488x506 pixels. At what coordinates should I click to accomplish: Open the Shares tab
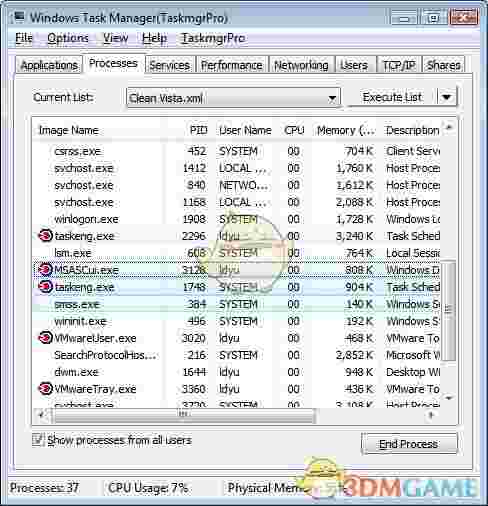pos(444,65)
